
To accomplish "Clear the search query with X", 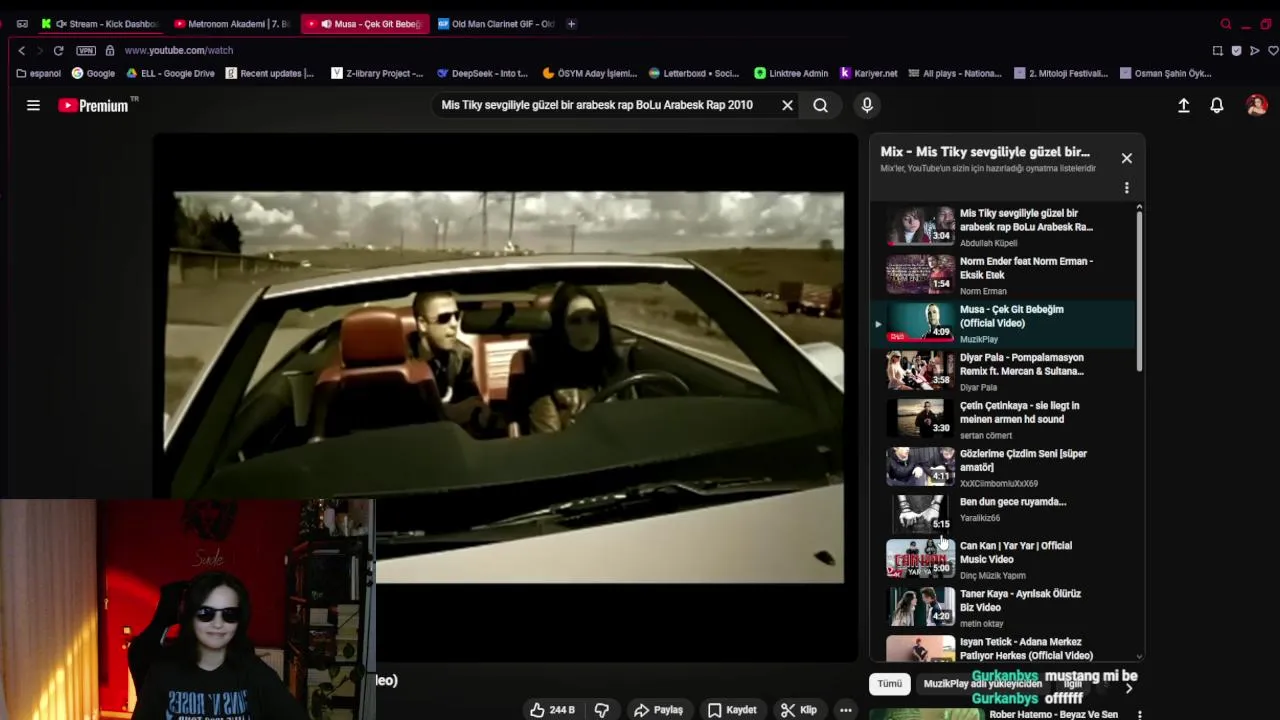I will click(x=787, y=105).
